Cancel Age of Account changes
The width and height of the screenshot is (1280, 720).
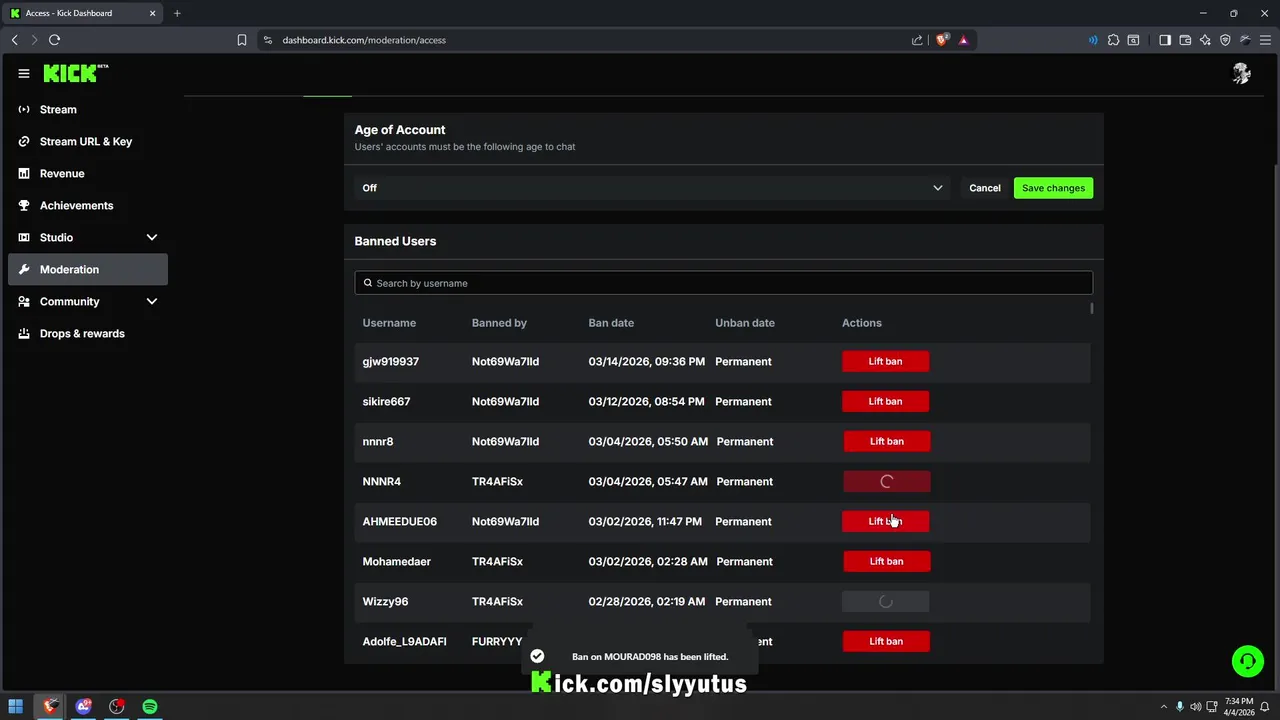point(984,188)
